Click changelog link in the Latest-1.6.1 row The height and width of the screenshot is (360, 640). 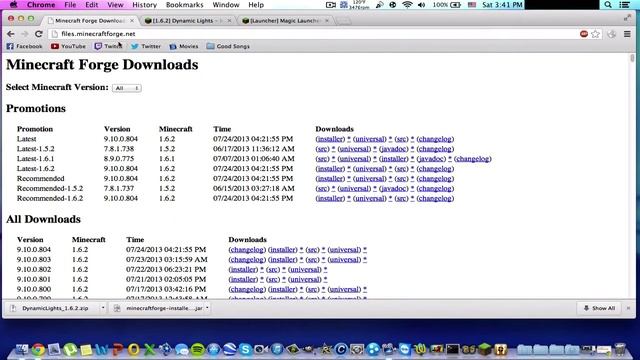point(473,159)
